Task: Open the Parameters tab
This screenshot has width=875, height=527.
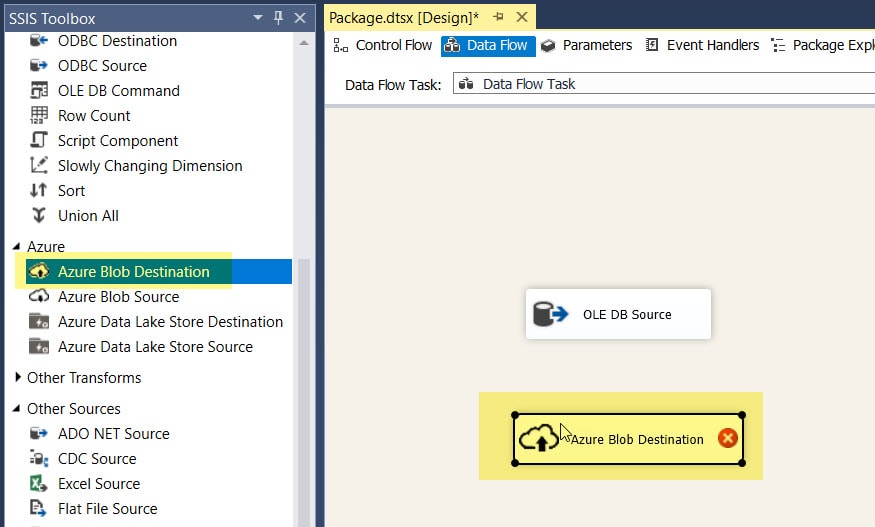Action: [586, 45]
